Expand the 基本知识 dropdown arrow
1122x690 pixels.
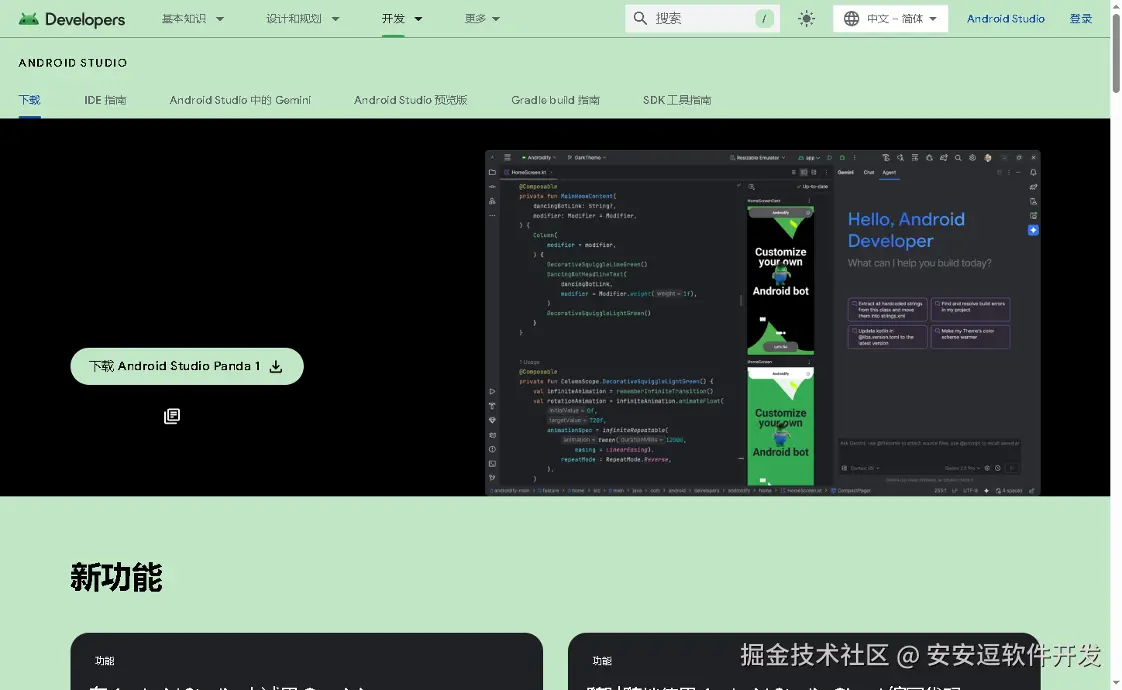pos(220,19)
